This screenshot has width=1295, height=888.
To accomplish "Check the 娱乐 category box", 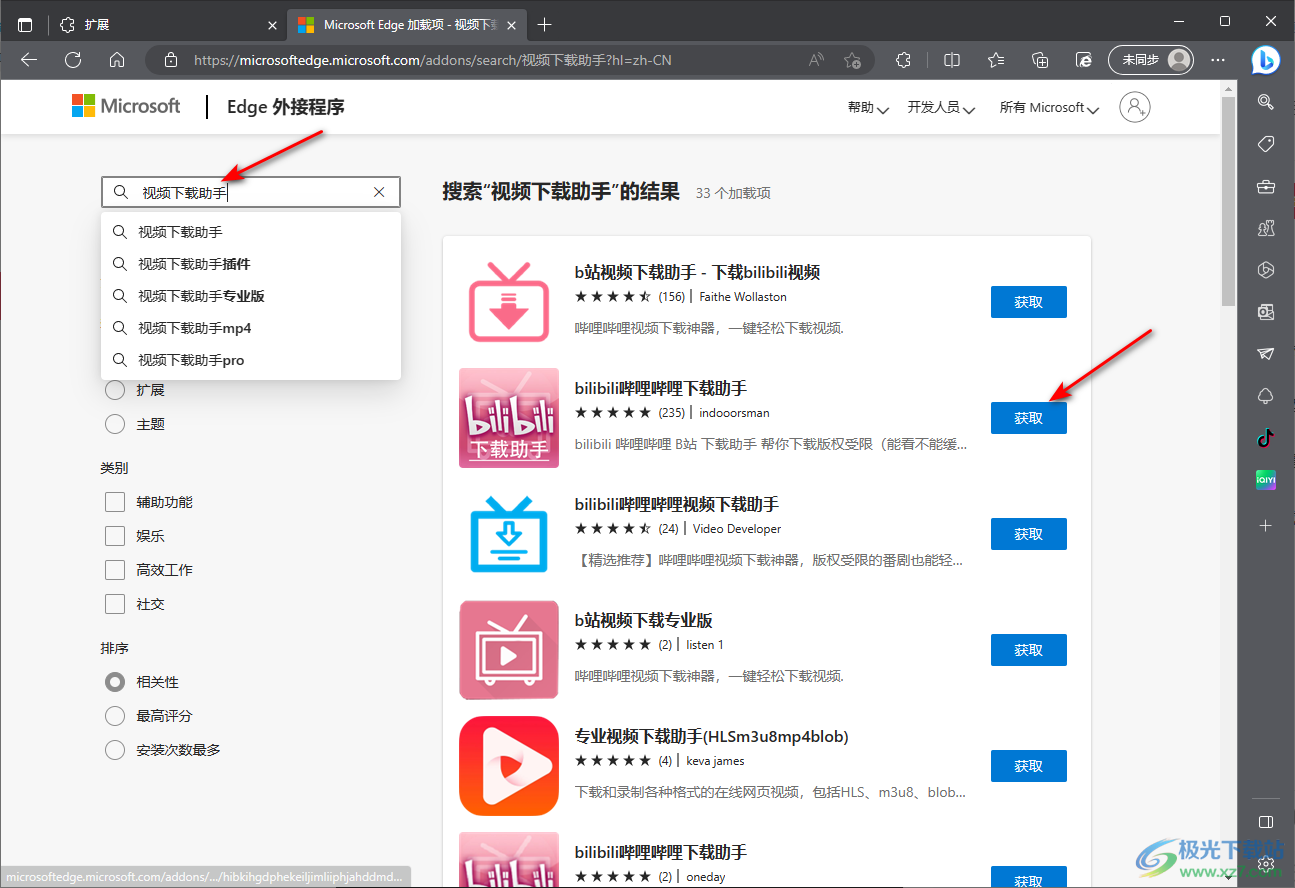I will pos(115,536).
